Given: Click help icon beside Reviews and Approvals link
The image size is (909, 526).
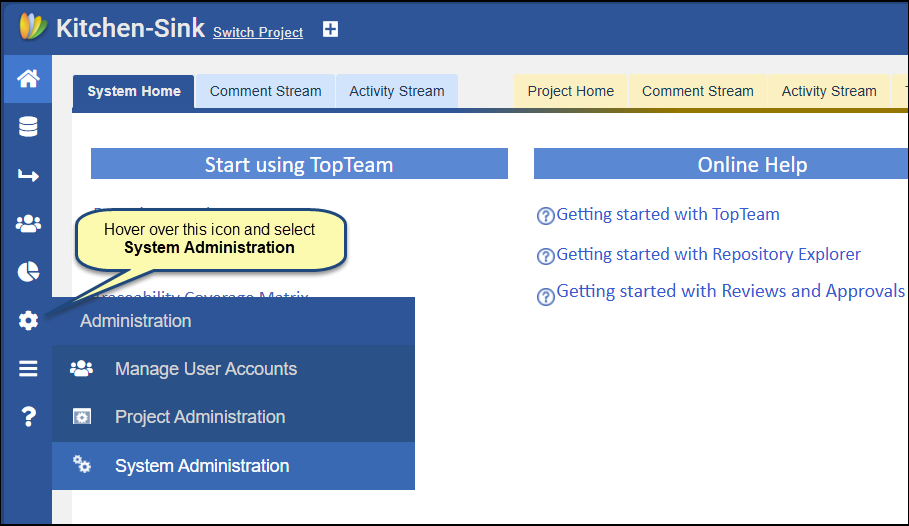Looking at the screenshot, I should click(x=546, y=297).
